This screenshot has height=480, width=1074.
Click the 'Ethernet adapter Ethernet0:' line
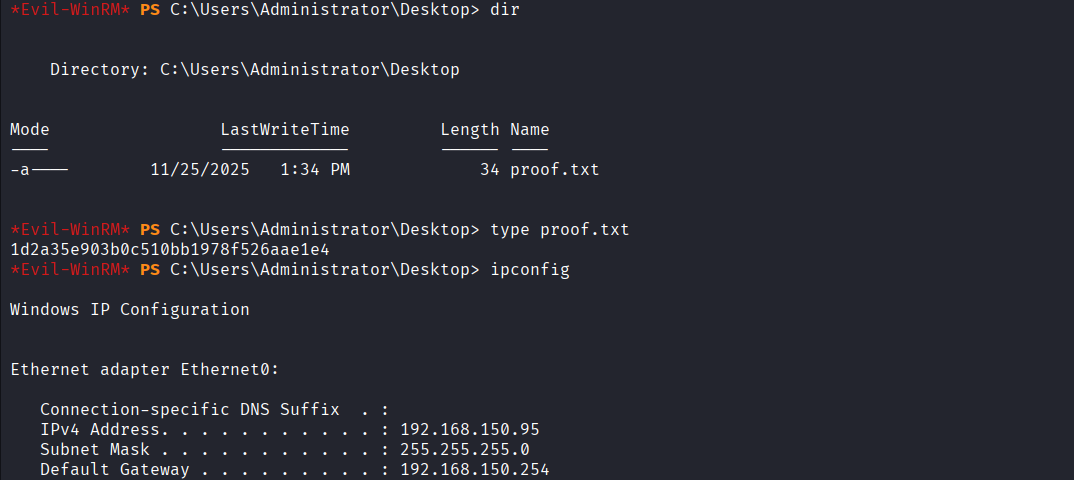(144, 369)
